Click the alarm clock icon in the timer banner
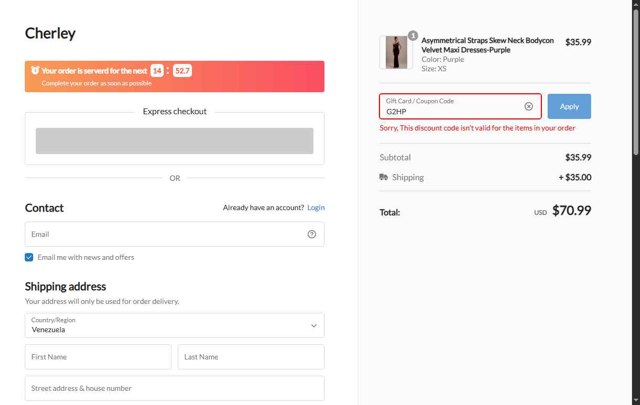Screen dimensions: 640x405 (x=35, y=70)
